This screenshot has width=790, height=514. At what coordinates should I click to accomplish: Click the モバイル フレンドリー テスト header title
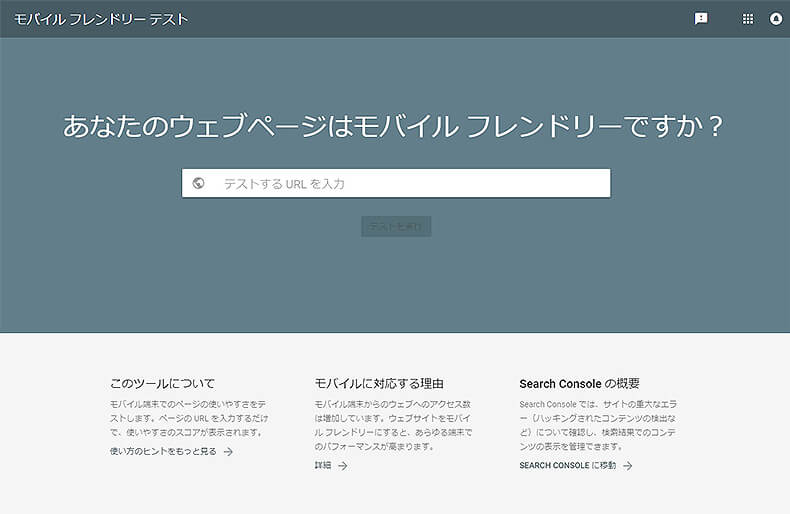pos(101,19)
